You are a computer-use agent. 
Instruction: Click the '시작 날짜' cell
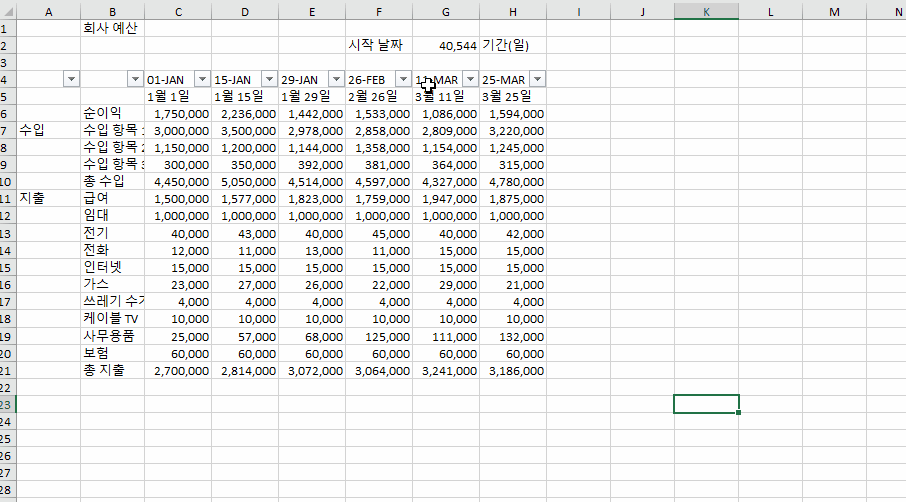379,45
